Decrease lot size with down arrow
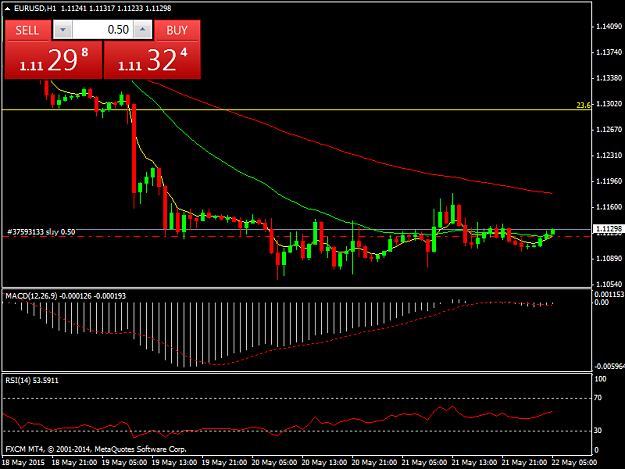This screenshot has width=625, height=469. click(x=63, y=30)
